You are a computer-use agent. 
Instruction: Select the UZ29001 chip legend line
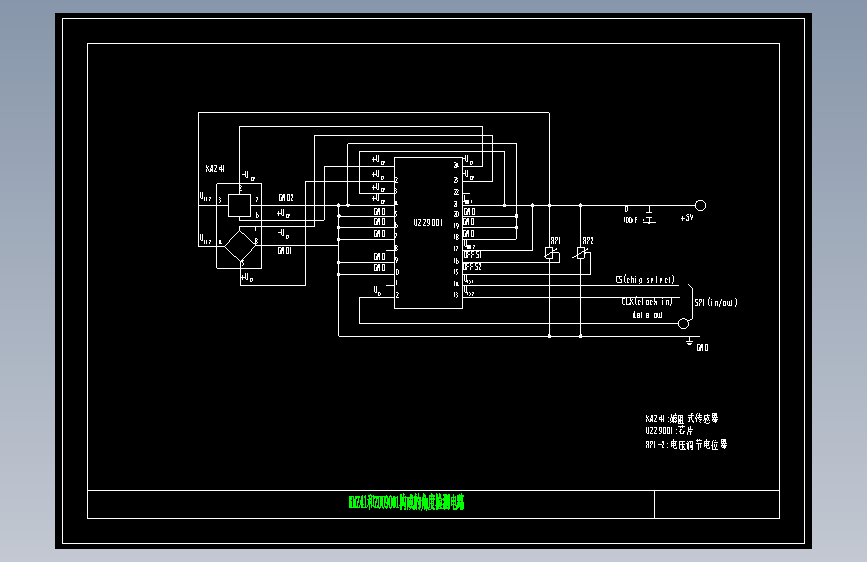[669, 430]
